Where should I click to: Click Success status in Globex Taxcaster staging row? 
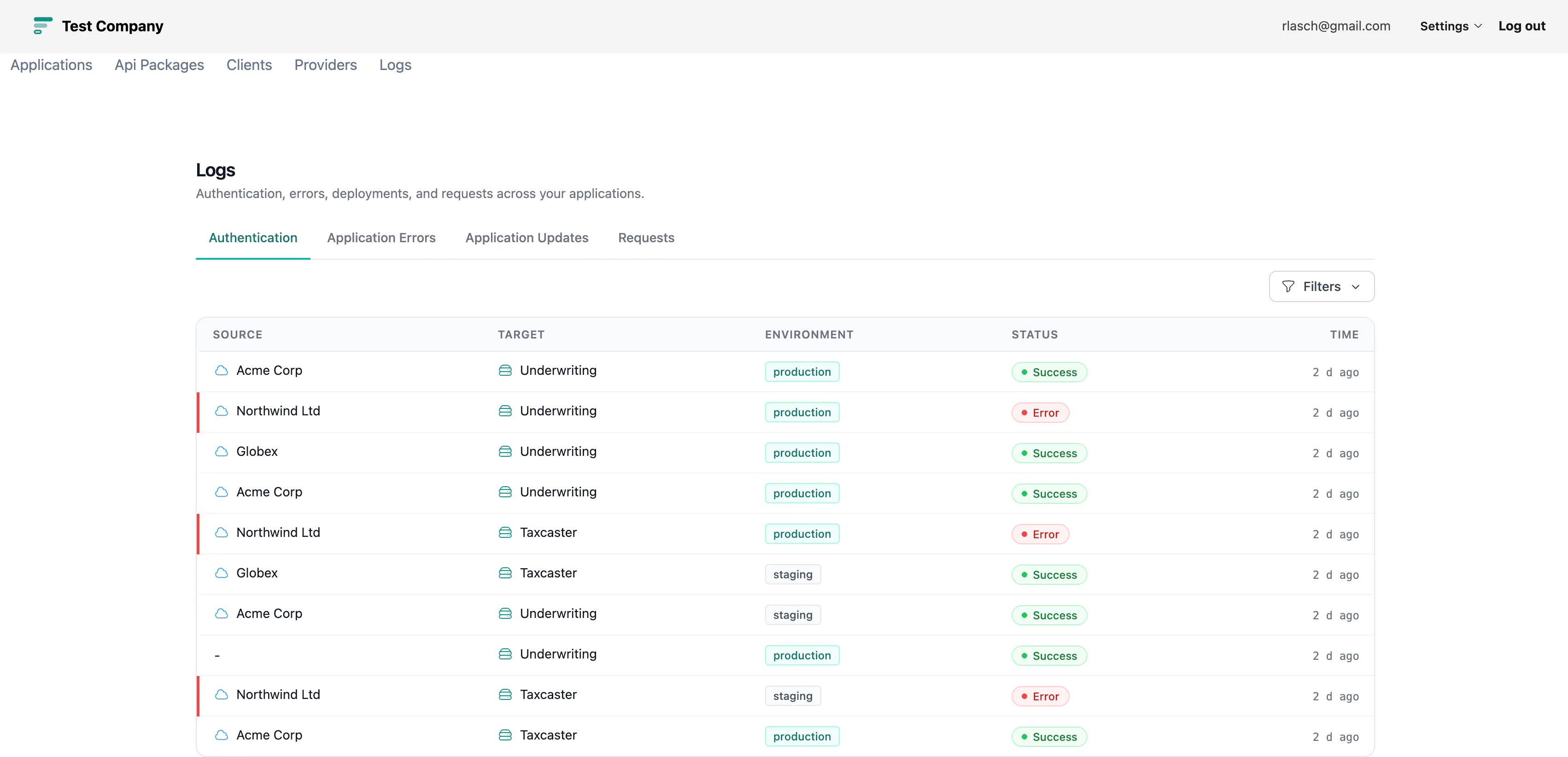coord(1049,575)
